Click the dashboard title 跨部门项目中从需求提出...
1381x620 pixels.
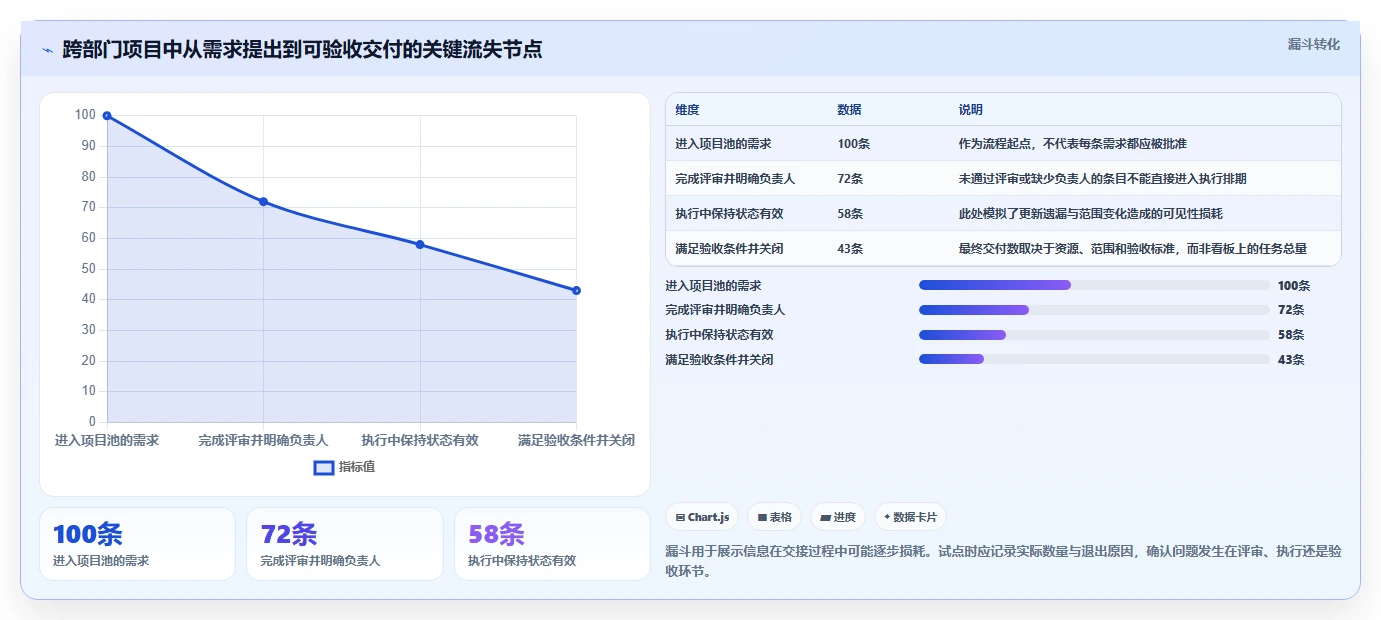click(x=302, y=50)
